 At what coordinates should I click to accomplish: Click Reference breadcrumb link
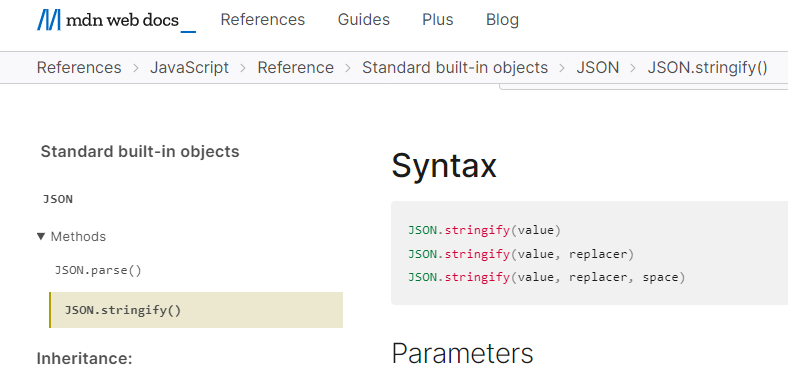296,67
